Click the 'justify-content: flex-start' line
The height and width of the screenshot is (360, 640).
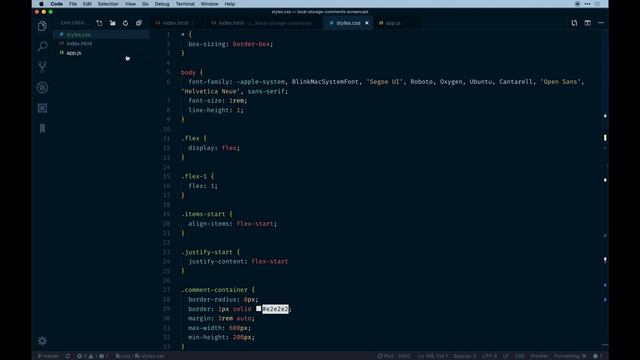(238, 261)
